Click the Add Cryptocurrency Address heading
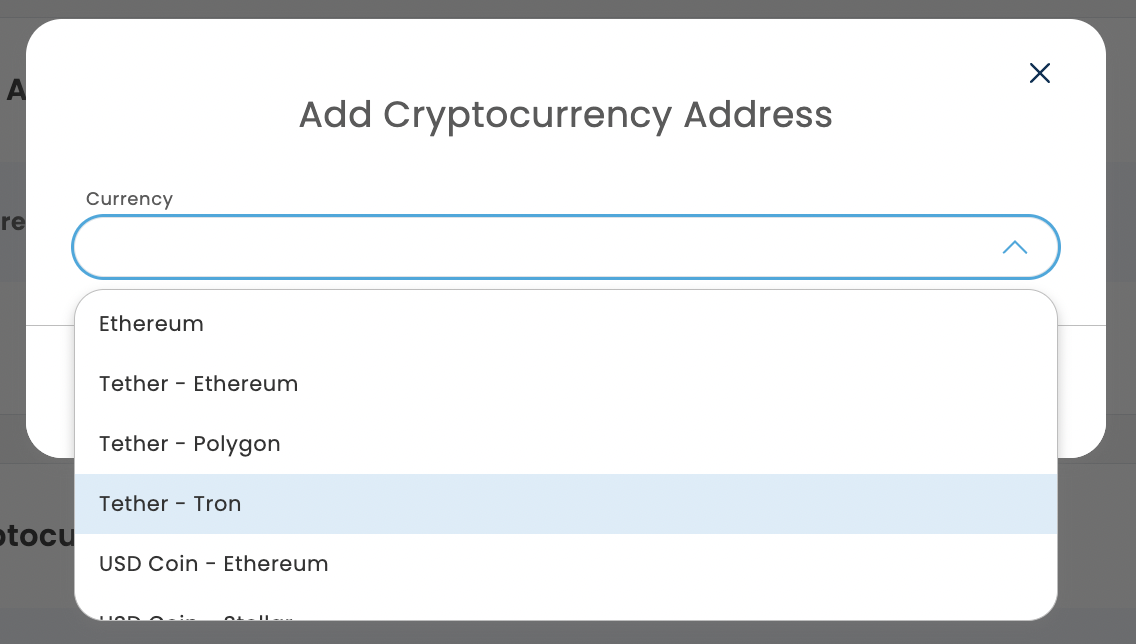This screenshot has width=1136, height=644. point(565,115)
